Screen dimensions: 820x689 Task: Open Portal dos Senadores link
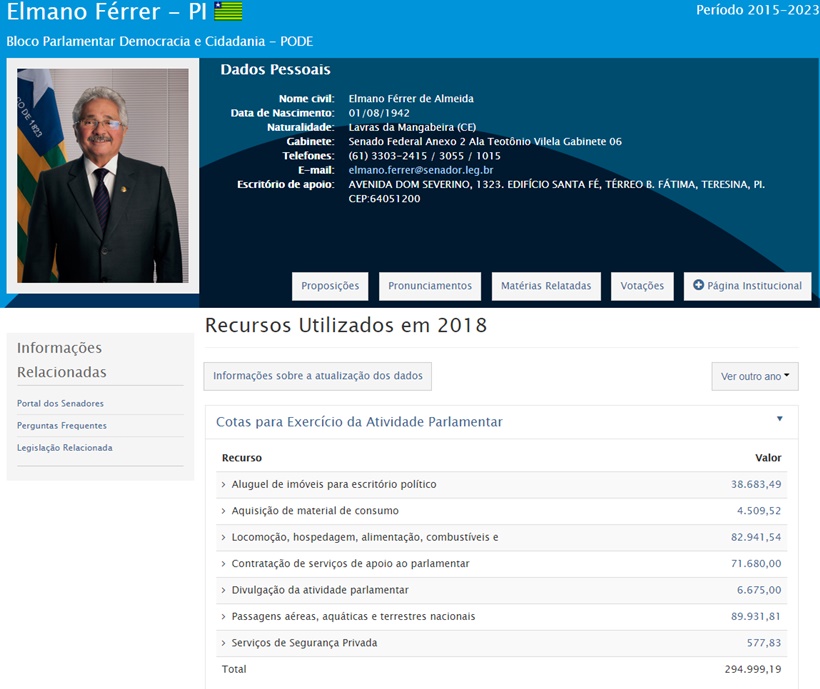coord(60,404)
